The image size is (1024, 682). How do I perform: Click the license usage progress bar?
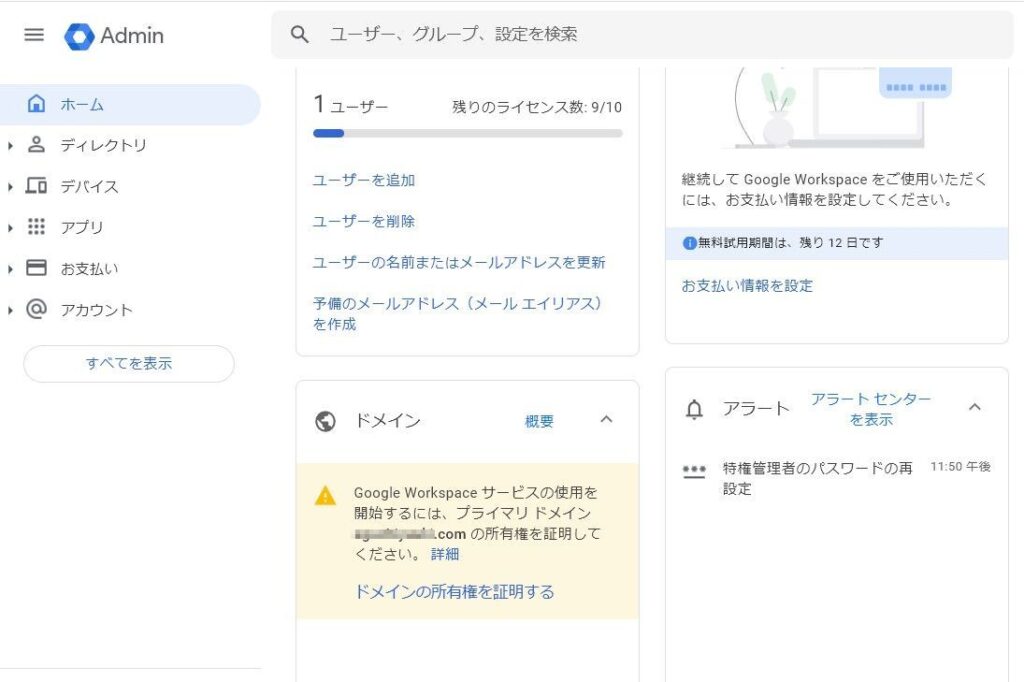tap(467, 133)
